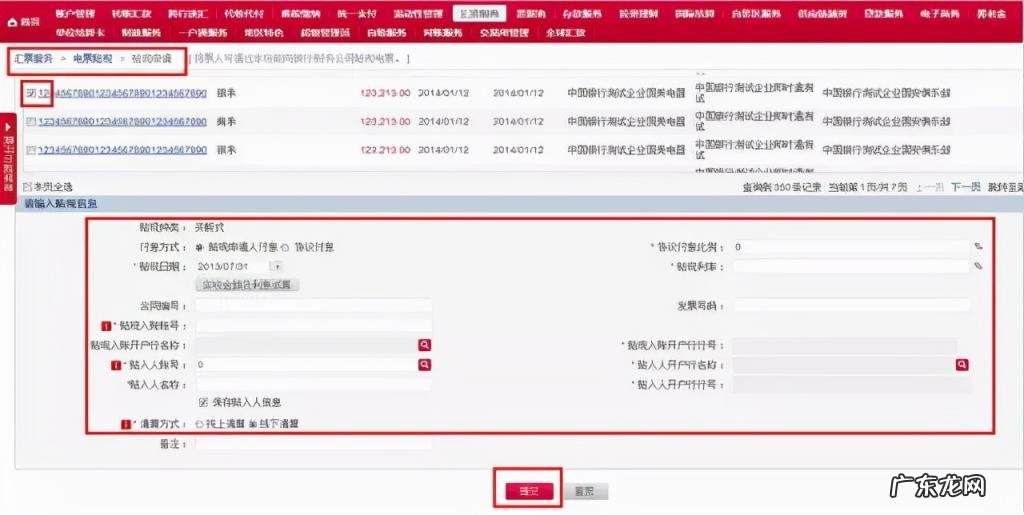Click the 买断式 discount type value
Screen dimensions: 1024x515
(x=210, y=228)
